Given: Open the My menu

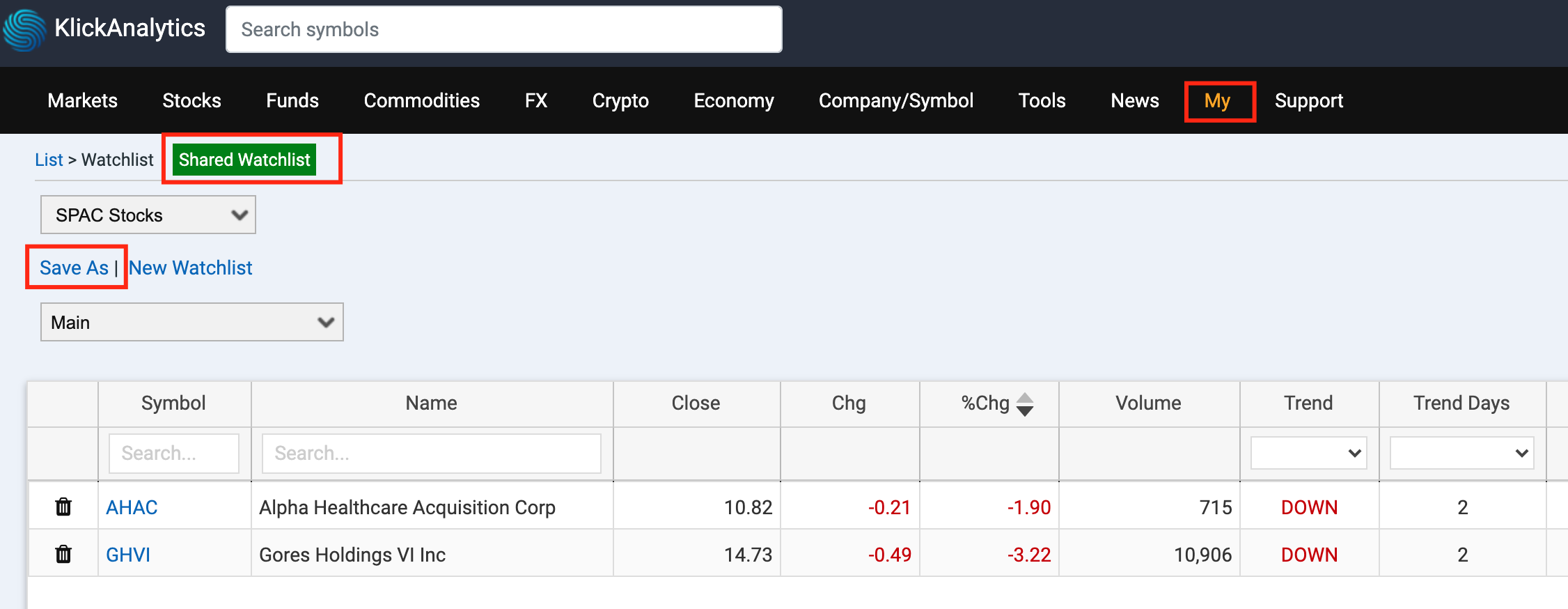Looking at the screenshot, I should 1218,101.
